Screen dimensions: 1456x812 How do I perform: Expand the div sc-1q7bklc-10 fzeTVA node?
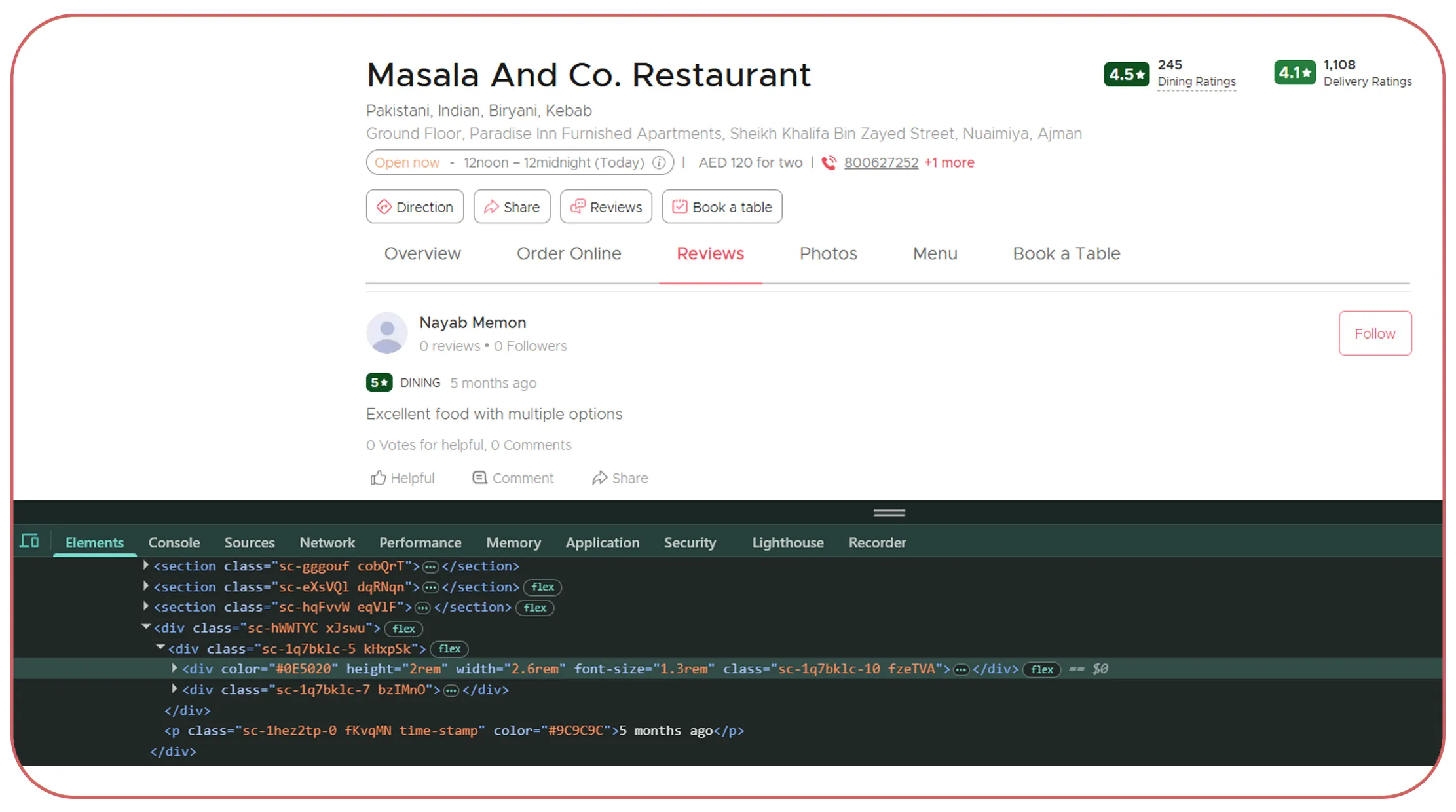[x=174, y=668]
